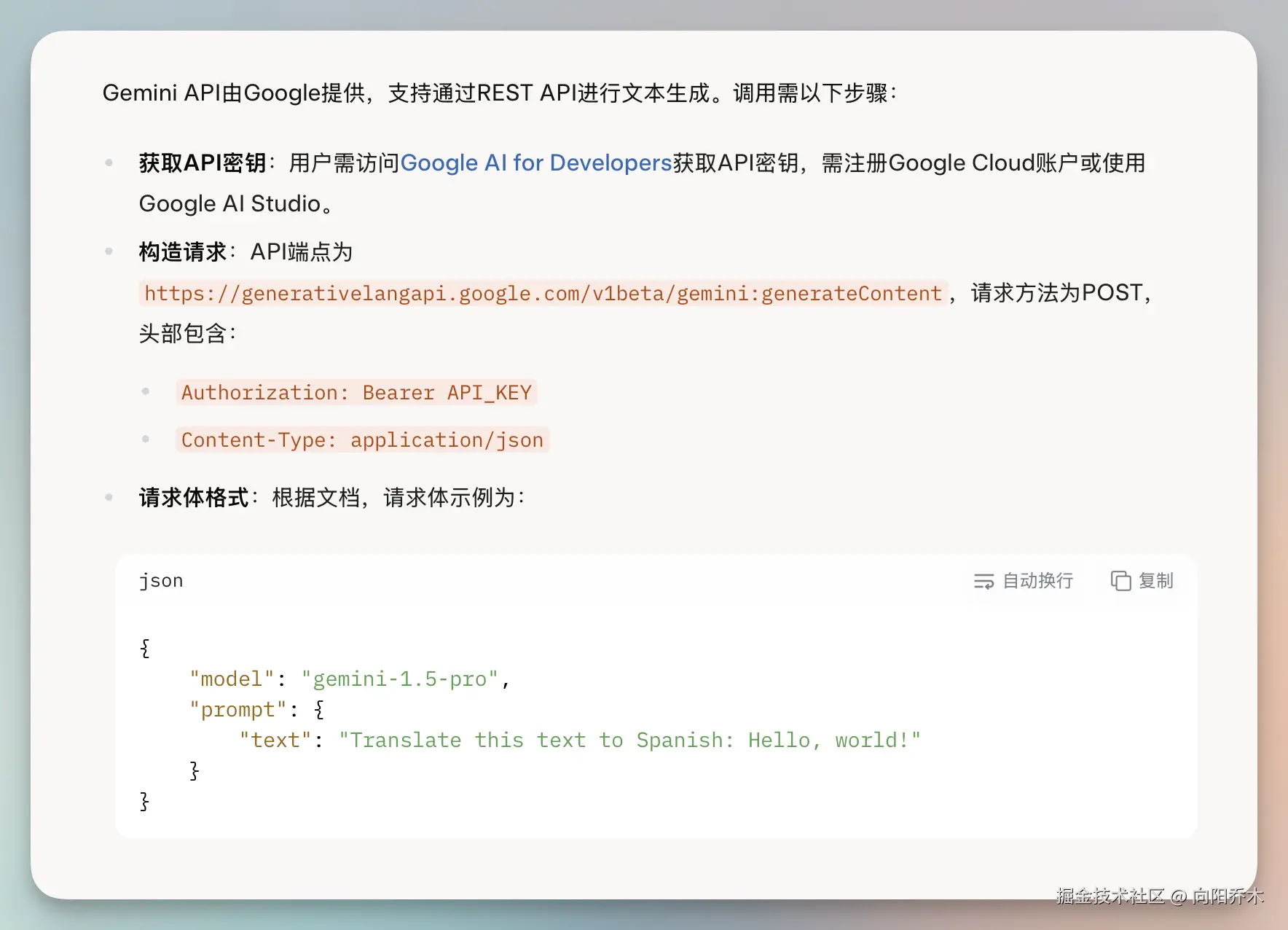Click the copy icon beside 复制
Screen dimensions: 1288x930
[1120, 581]
